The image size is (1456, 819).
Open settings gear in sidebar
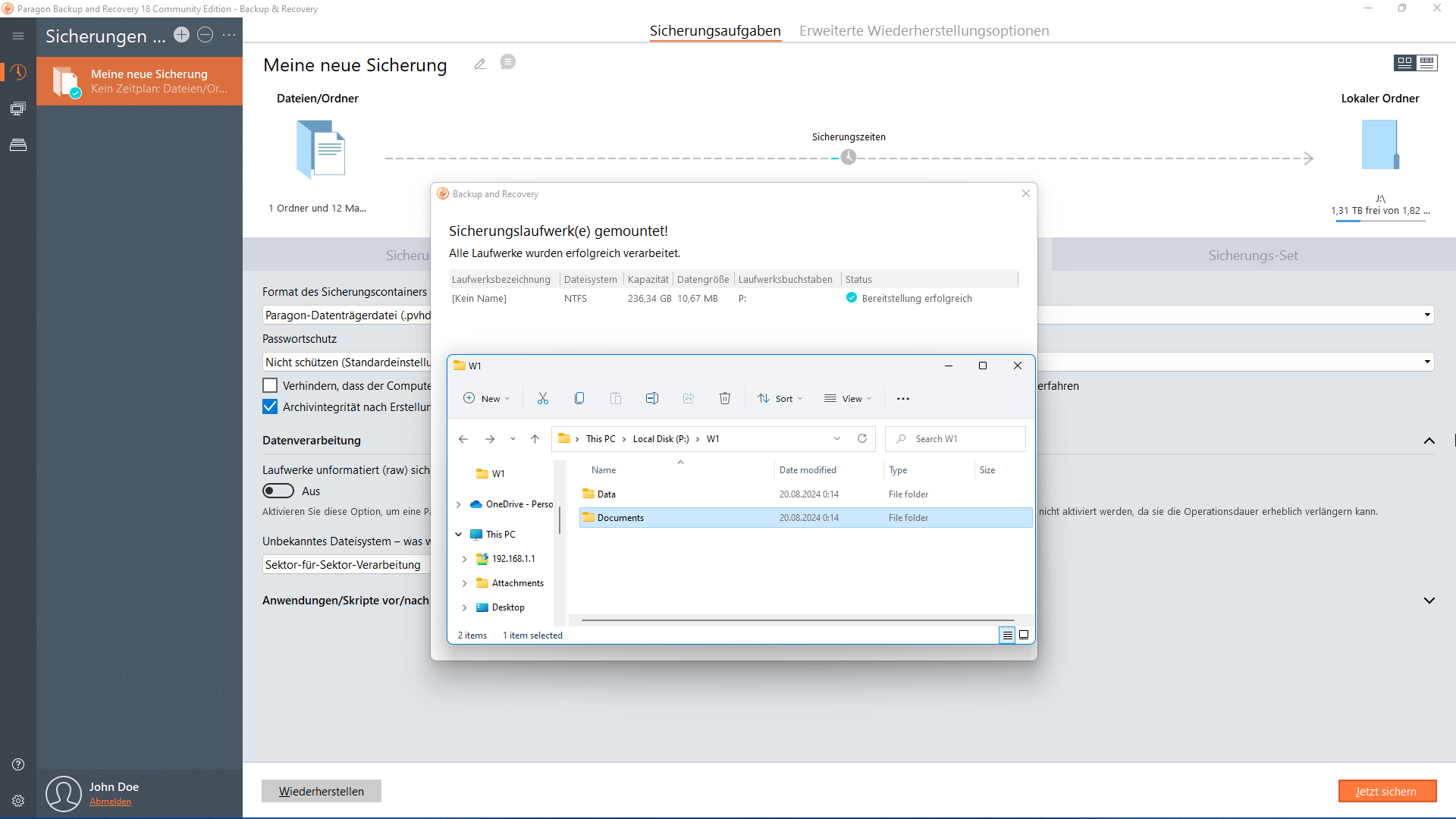pos(18,801)
